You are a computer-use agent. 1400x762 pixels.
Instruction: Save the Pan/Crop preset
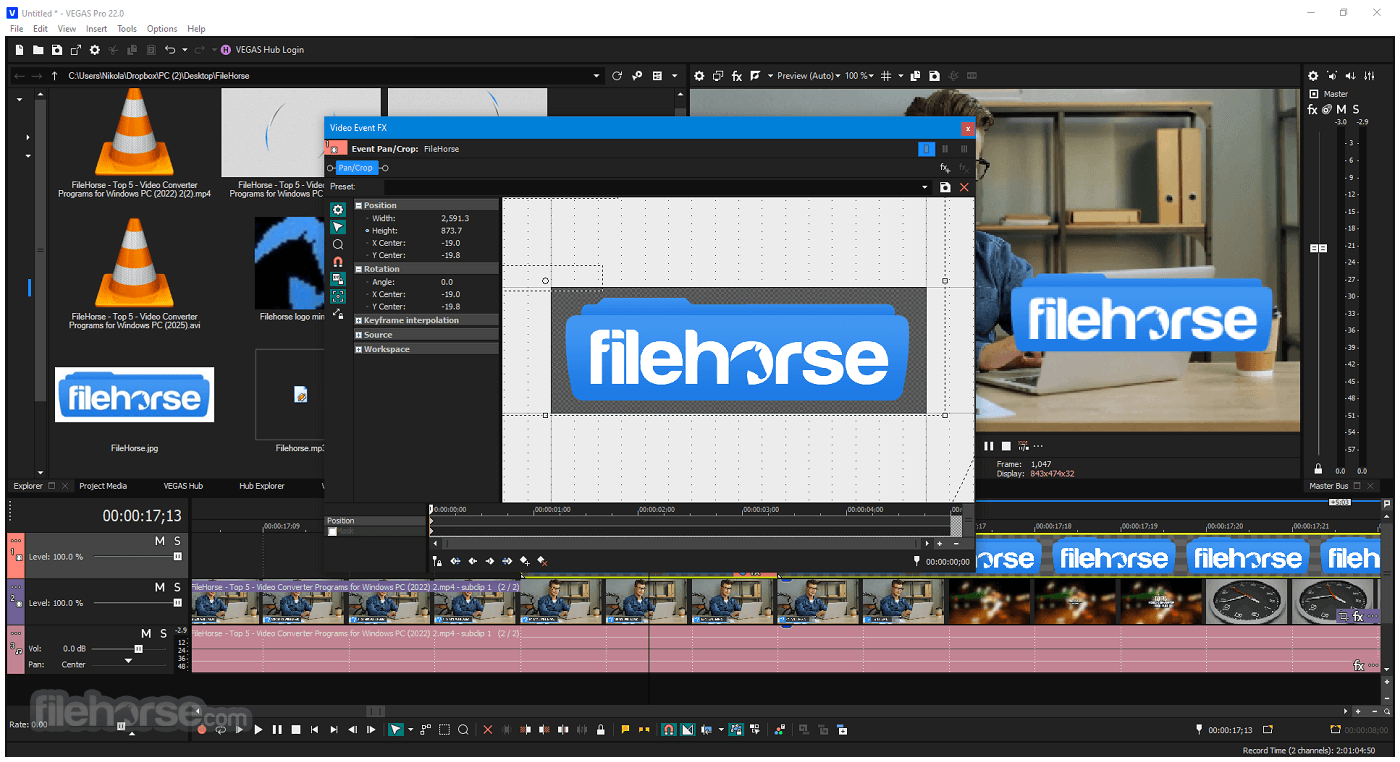[x=945, y=187]
